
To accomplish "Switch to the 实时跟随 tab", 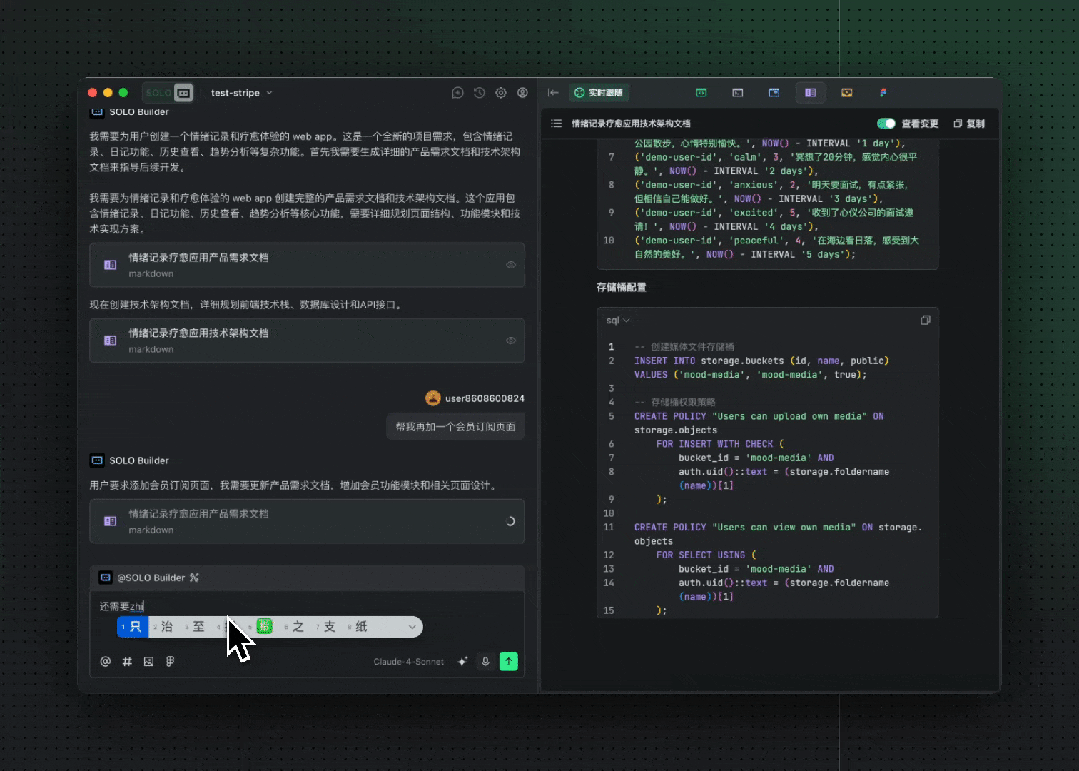I will [599, 92].
